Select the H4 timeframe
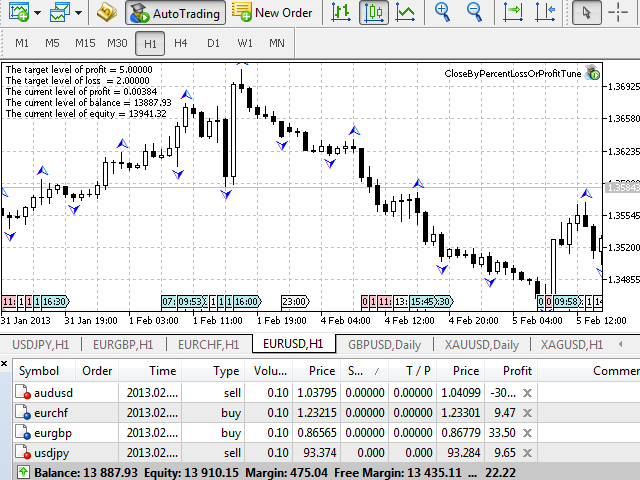 coord(180,43)
